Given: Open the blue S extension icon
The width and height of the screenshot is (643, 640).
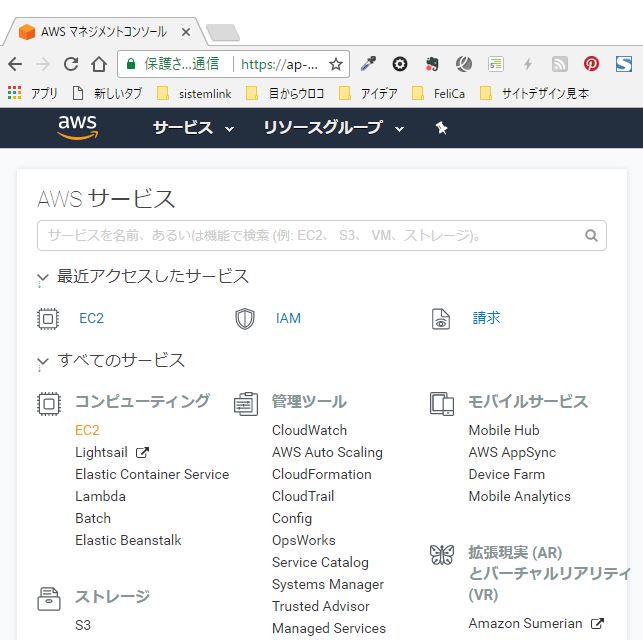Looking at the screenshot, I should coord(624,64).
